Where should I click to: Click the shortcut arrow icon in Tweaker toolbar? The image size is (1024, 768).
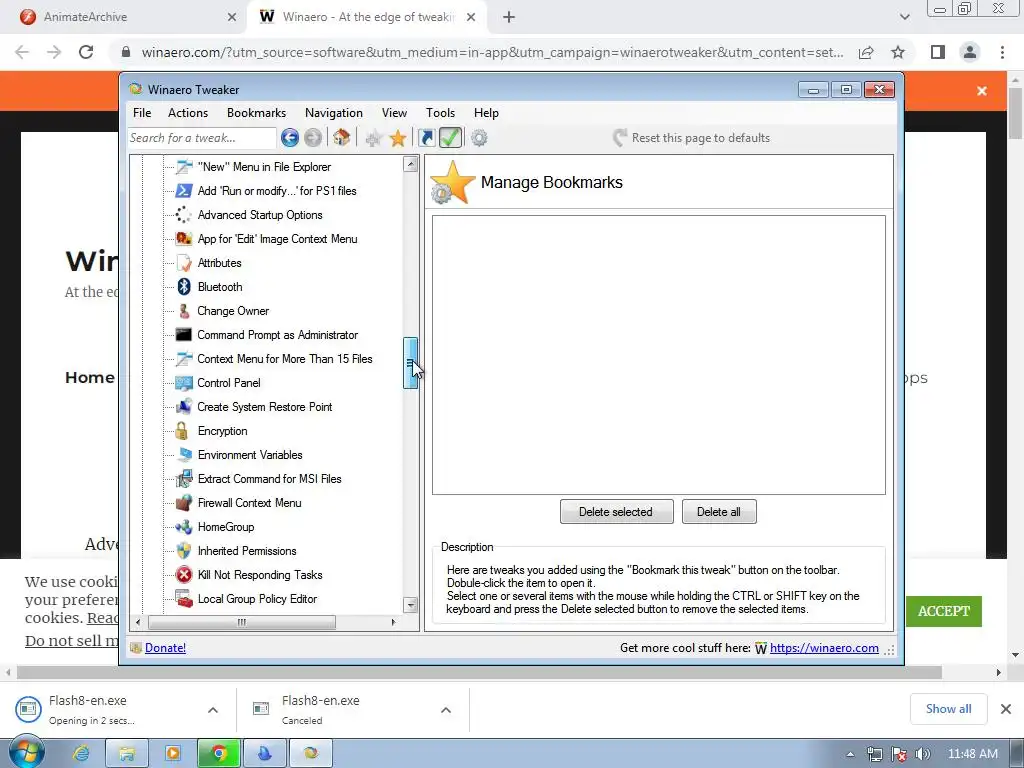coord(426,138)
